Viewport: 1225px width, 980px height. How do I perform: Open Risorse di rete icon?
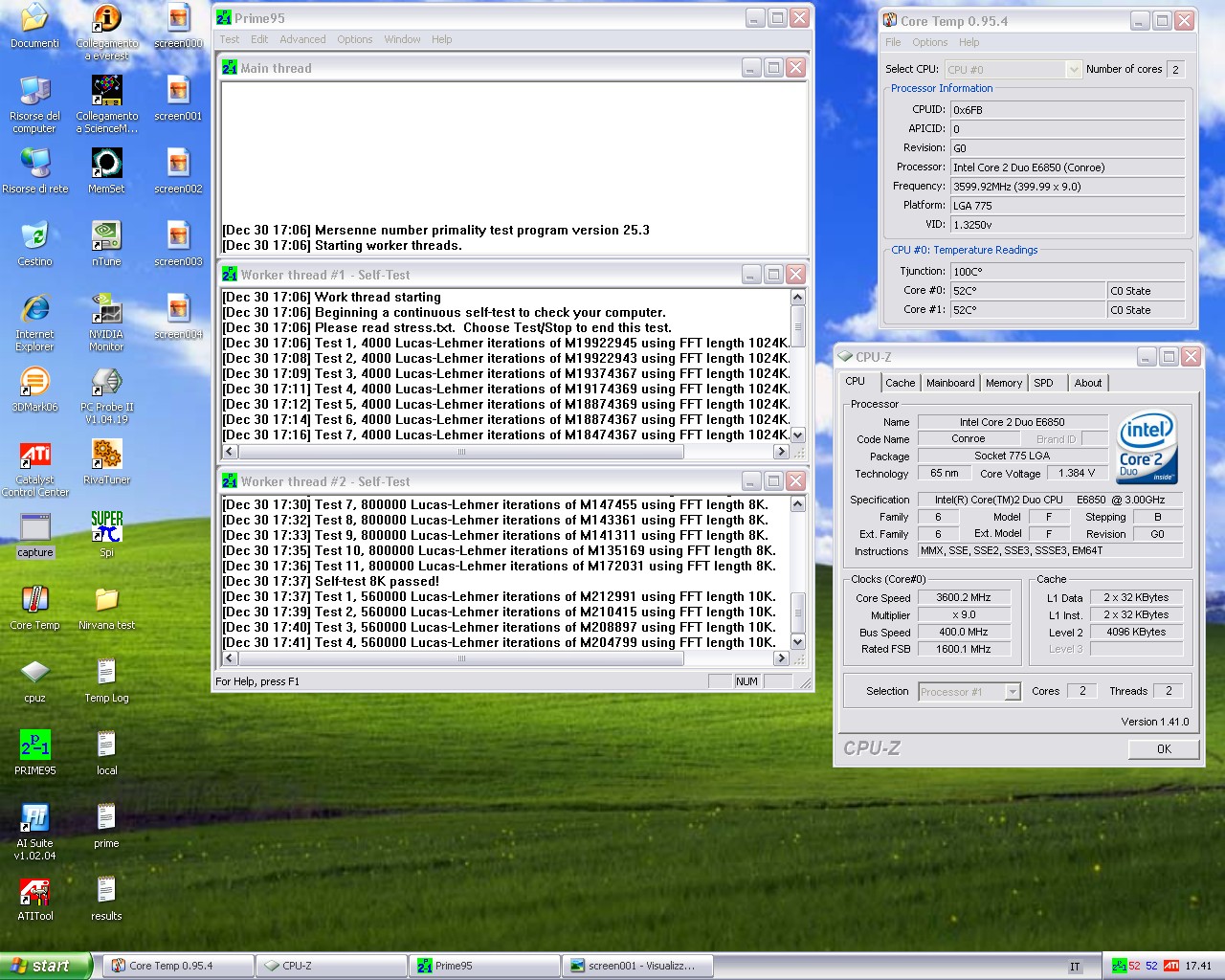click(34, 171)
